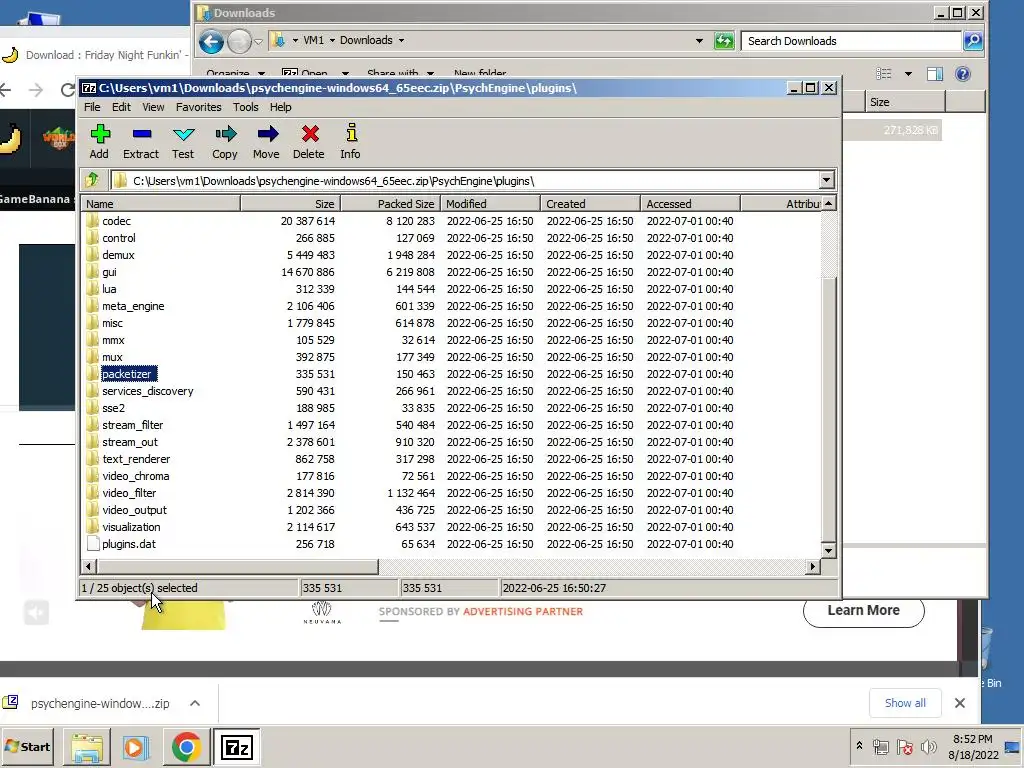Refresh the Downloads Explorer window

724,40
